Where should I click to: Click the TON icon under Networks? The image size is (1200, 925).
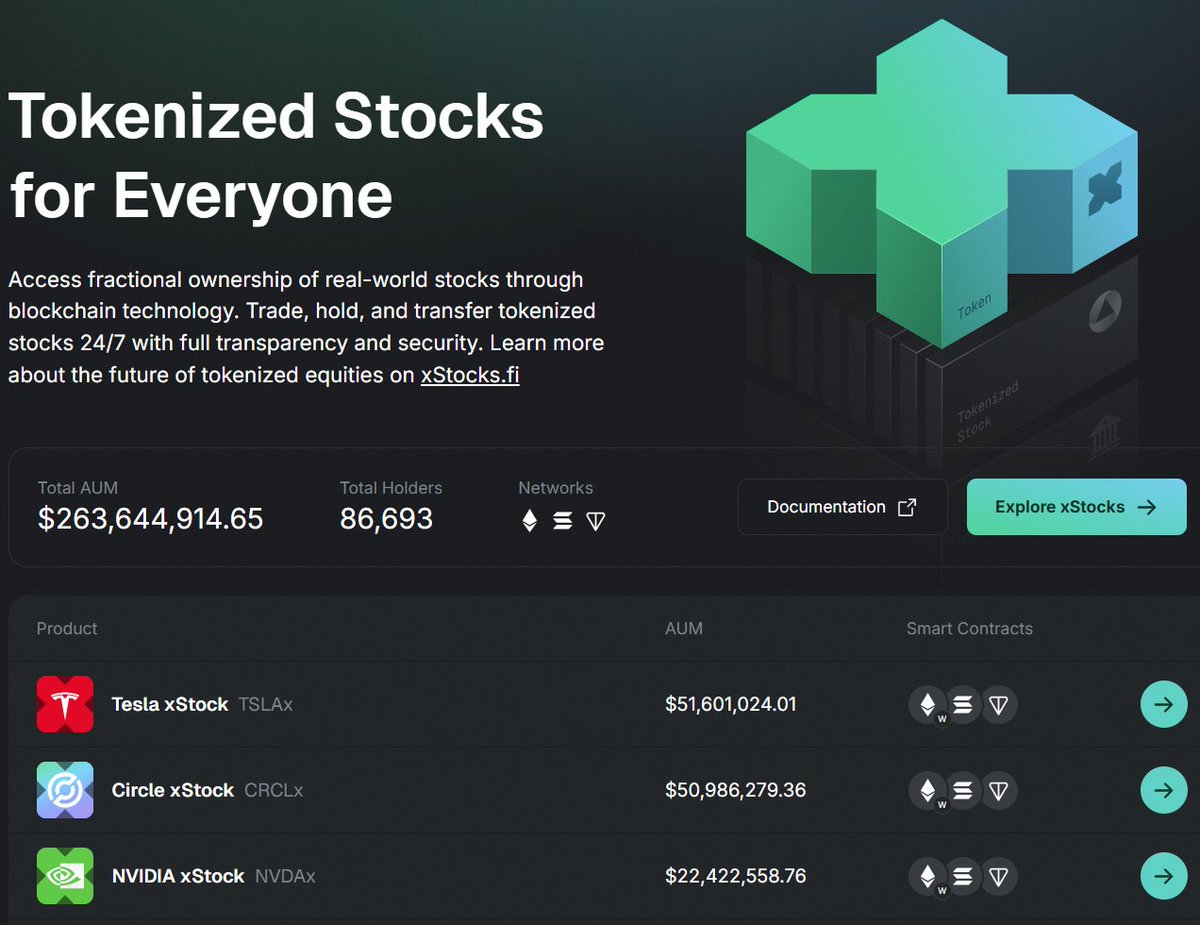596,521
